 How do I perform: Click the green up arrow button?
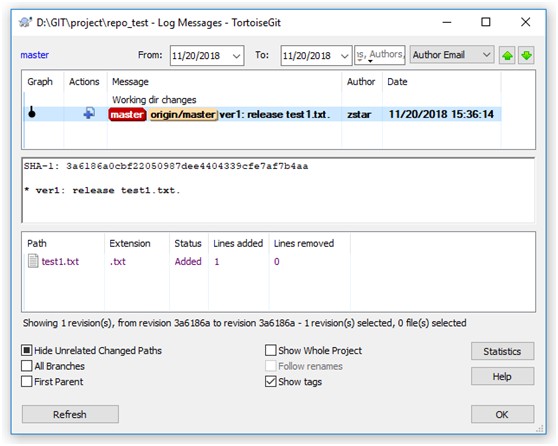coord(507,56)
